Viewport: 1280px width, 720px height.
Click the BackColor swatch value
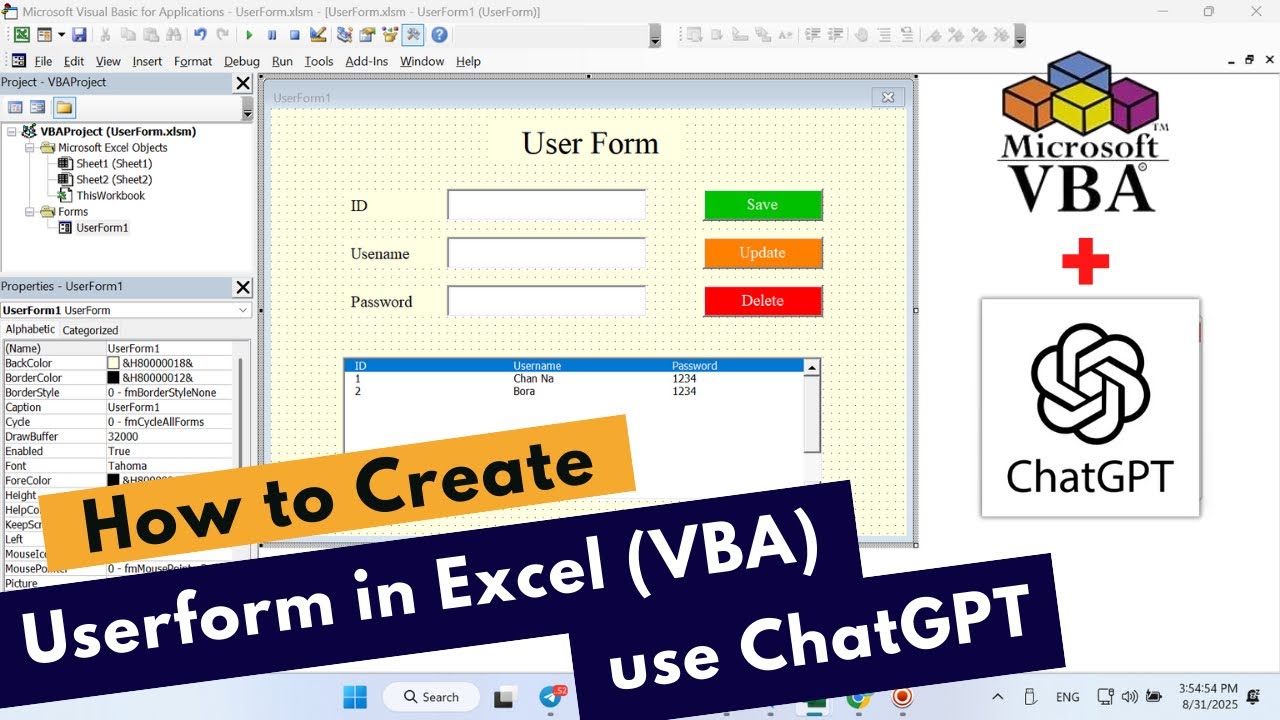[x=113, y=363]
